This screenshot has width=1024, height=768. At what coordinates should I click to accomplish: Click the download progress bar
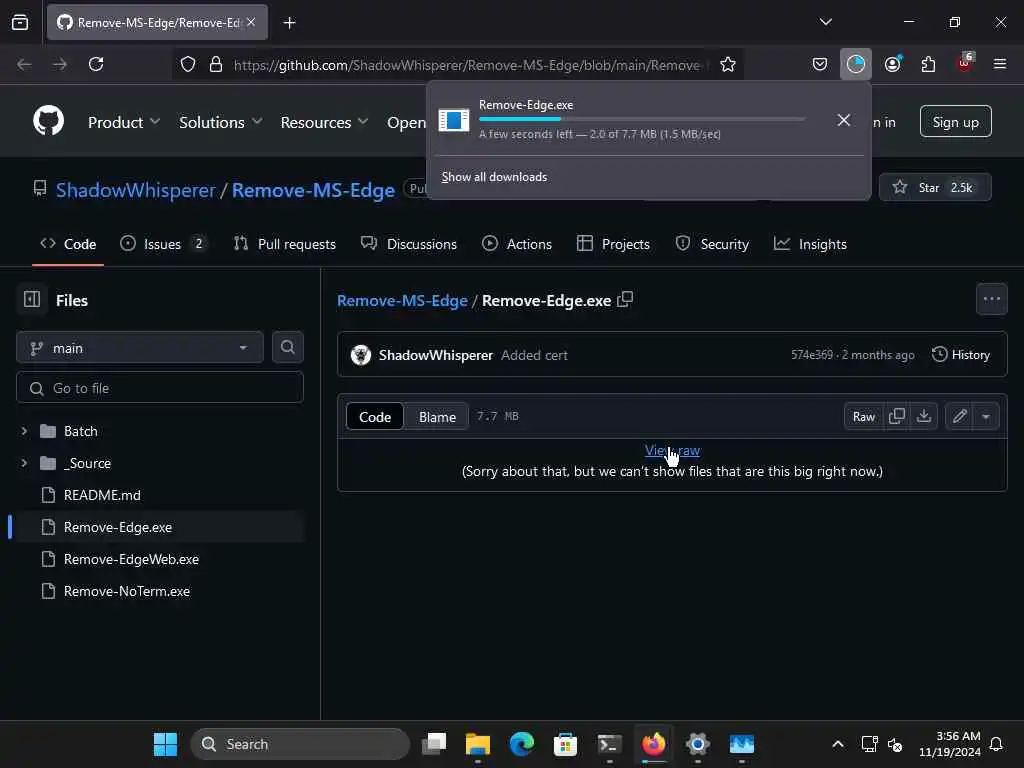coord(641,119)
